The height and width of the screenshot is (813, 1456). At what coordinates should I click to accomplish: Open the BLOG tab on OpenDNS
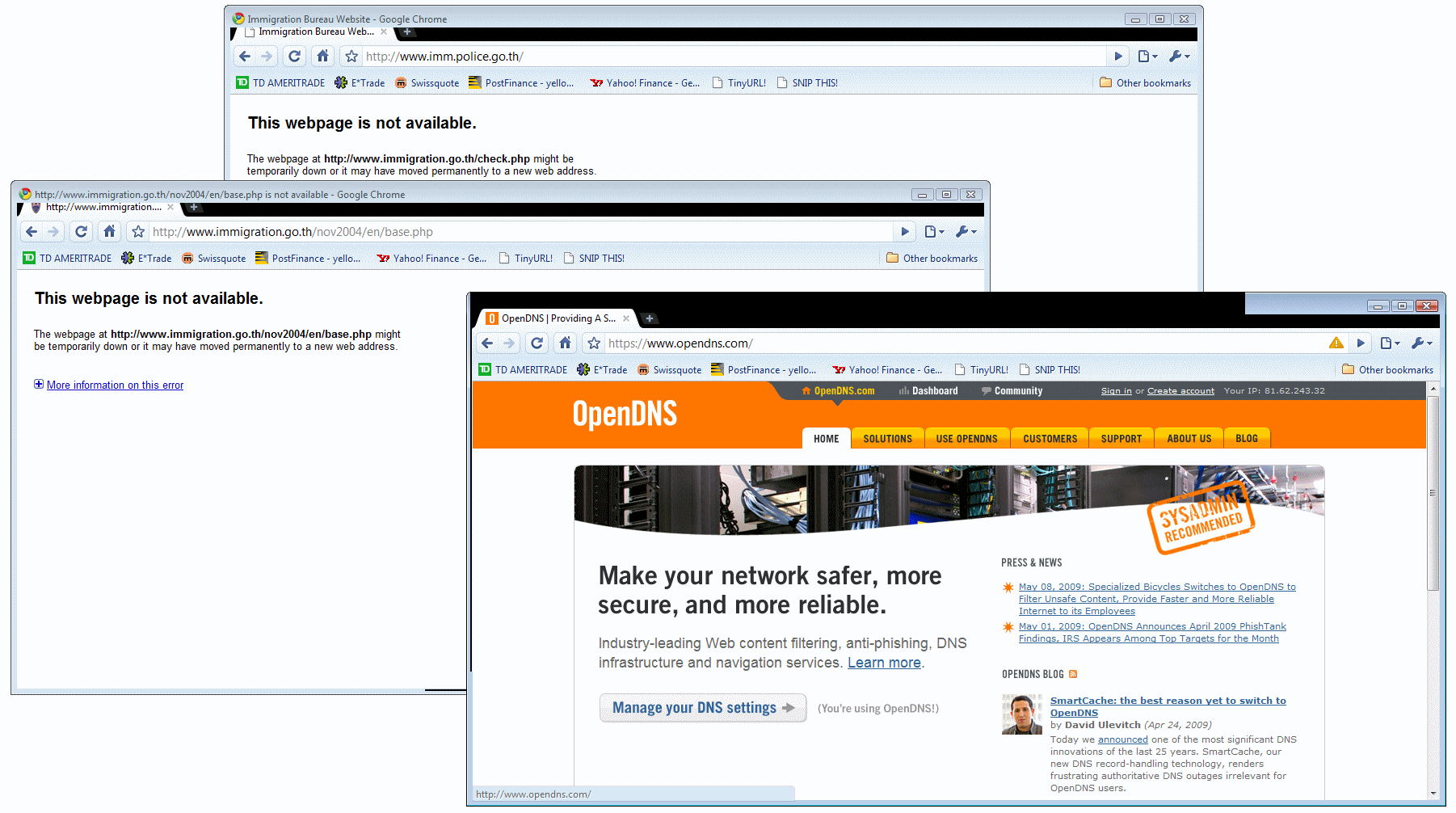click(1247, 439)
